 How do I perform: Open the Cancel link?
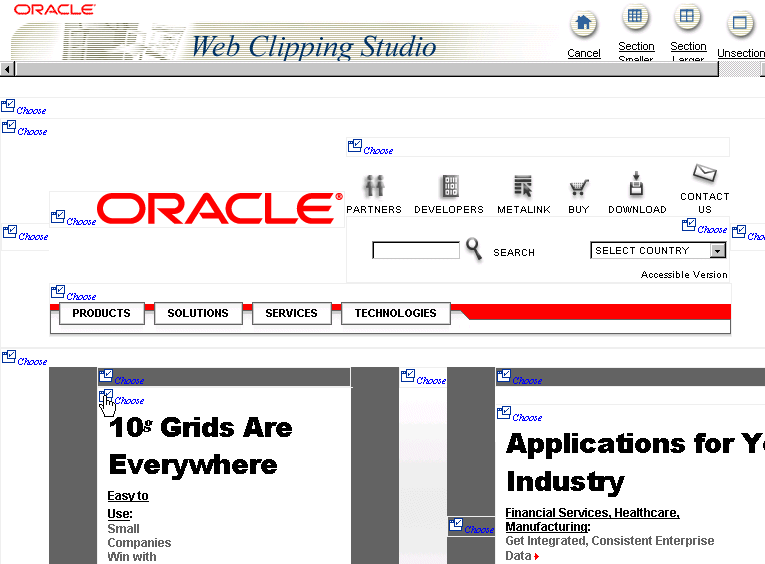pos(584,53)
